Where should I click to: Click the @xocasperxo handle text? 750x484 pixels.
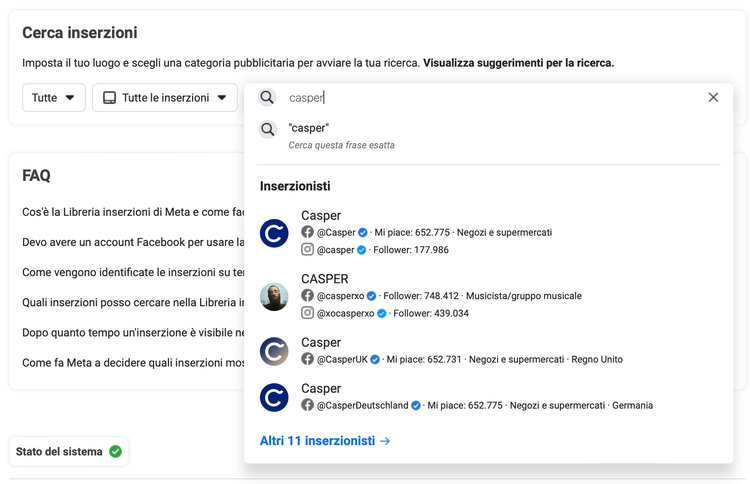(x=345, y=313)
